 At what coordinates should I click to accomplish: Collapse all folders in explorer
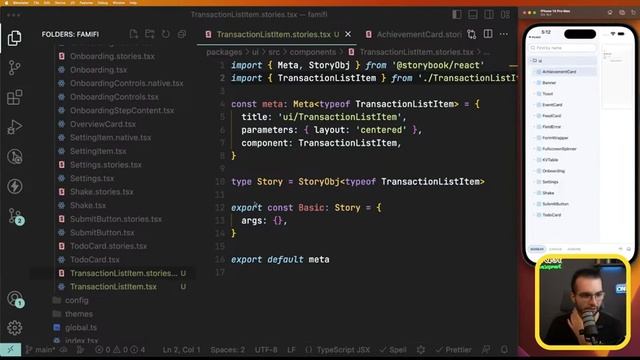coord(182,34)
